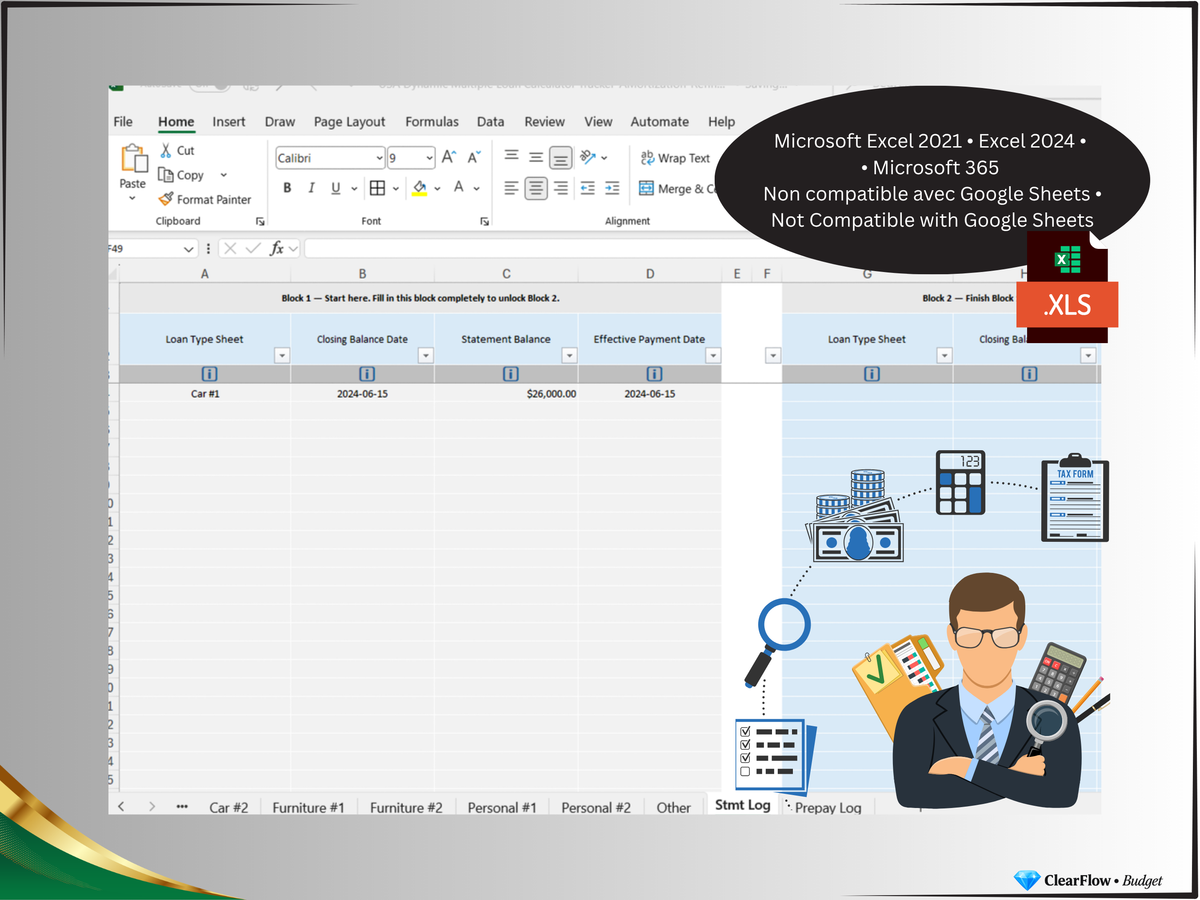Screen dimensions: 1200x900
Task: Switch to the Car #2 sheet
Action: [229, 807]
